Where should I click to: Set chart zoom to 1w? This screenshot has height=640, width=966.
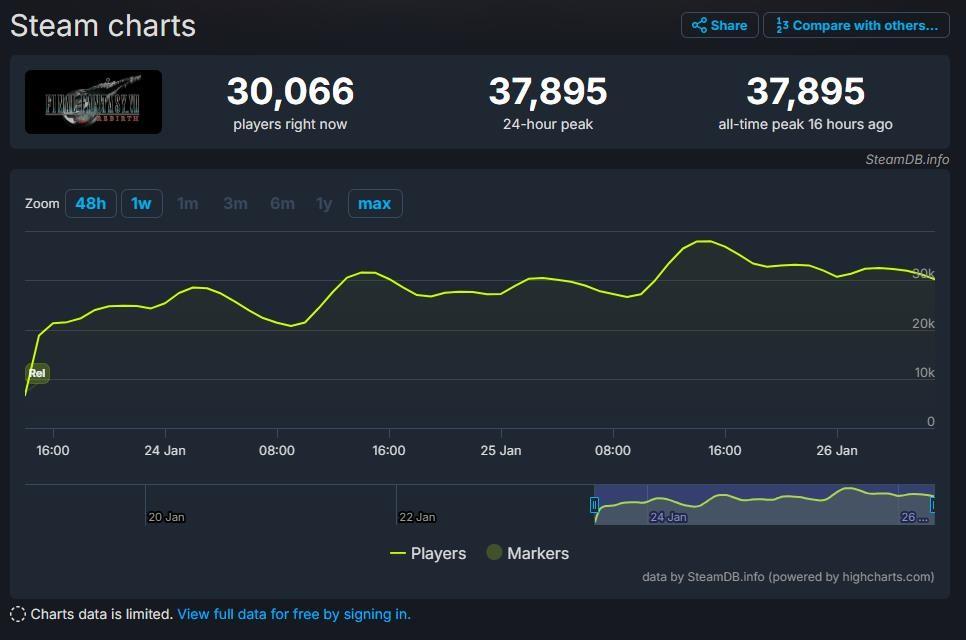tap(141, 203)
